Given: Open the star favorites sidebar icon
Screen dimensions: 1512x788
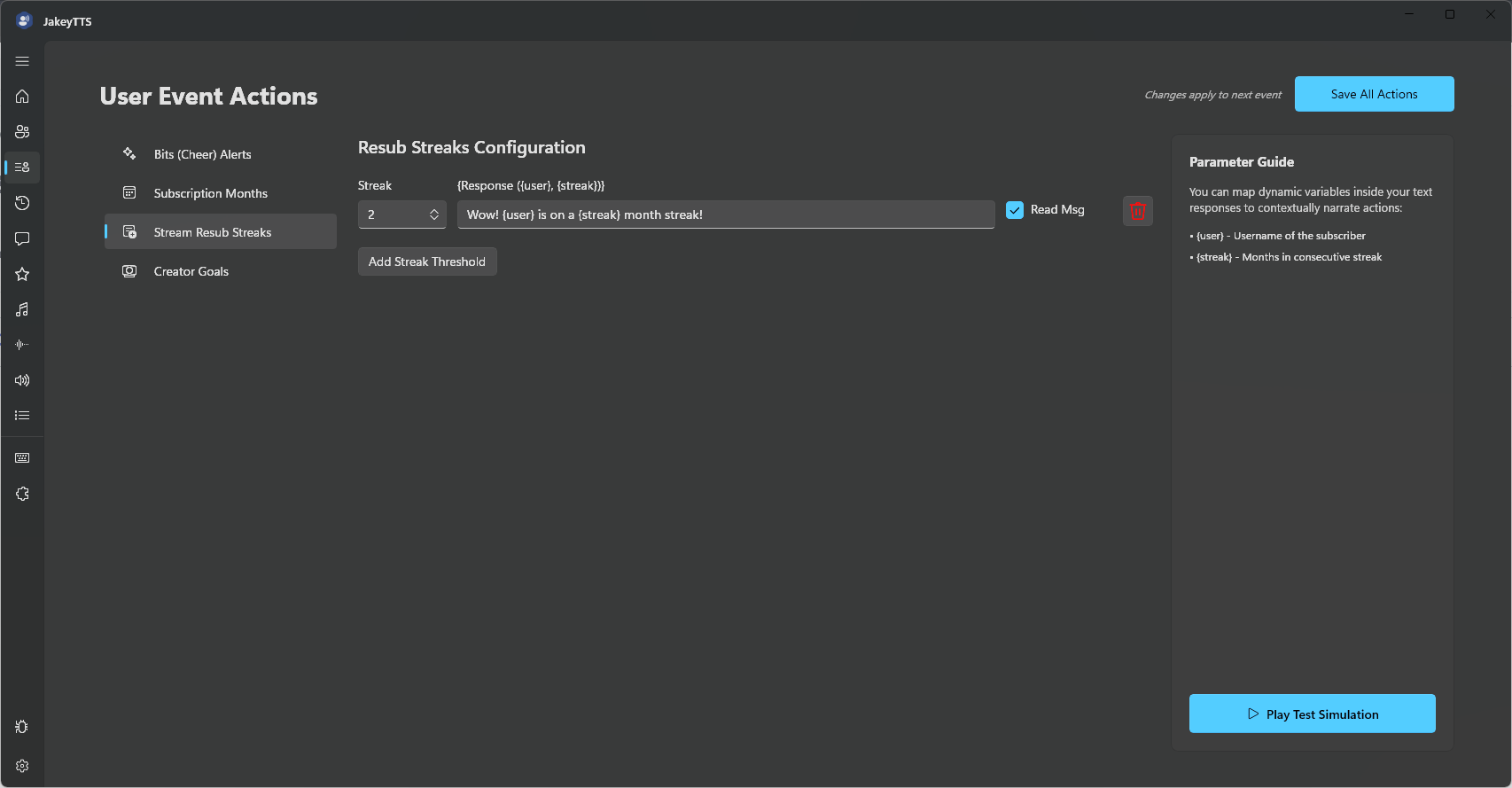Looking at the screenshot, I should (22, 274).
